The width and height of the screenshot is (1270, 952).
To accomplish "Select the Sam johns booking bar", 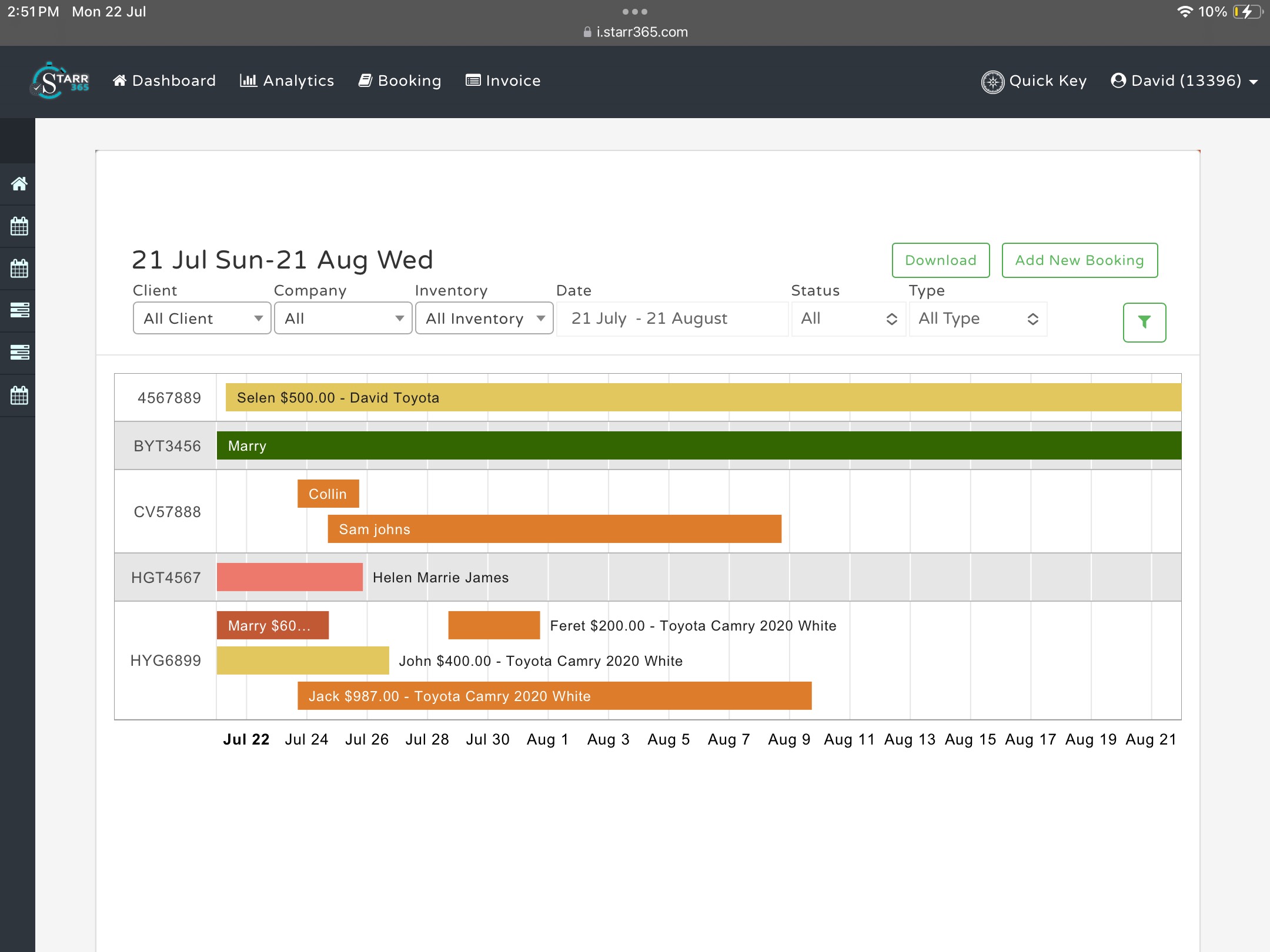I will point(554,529).
